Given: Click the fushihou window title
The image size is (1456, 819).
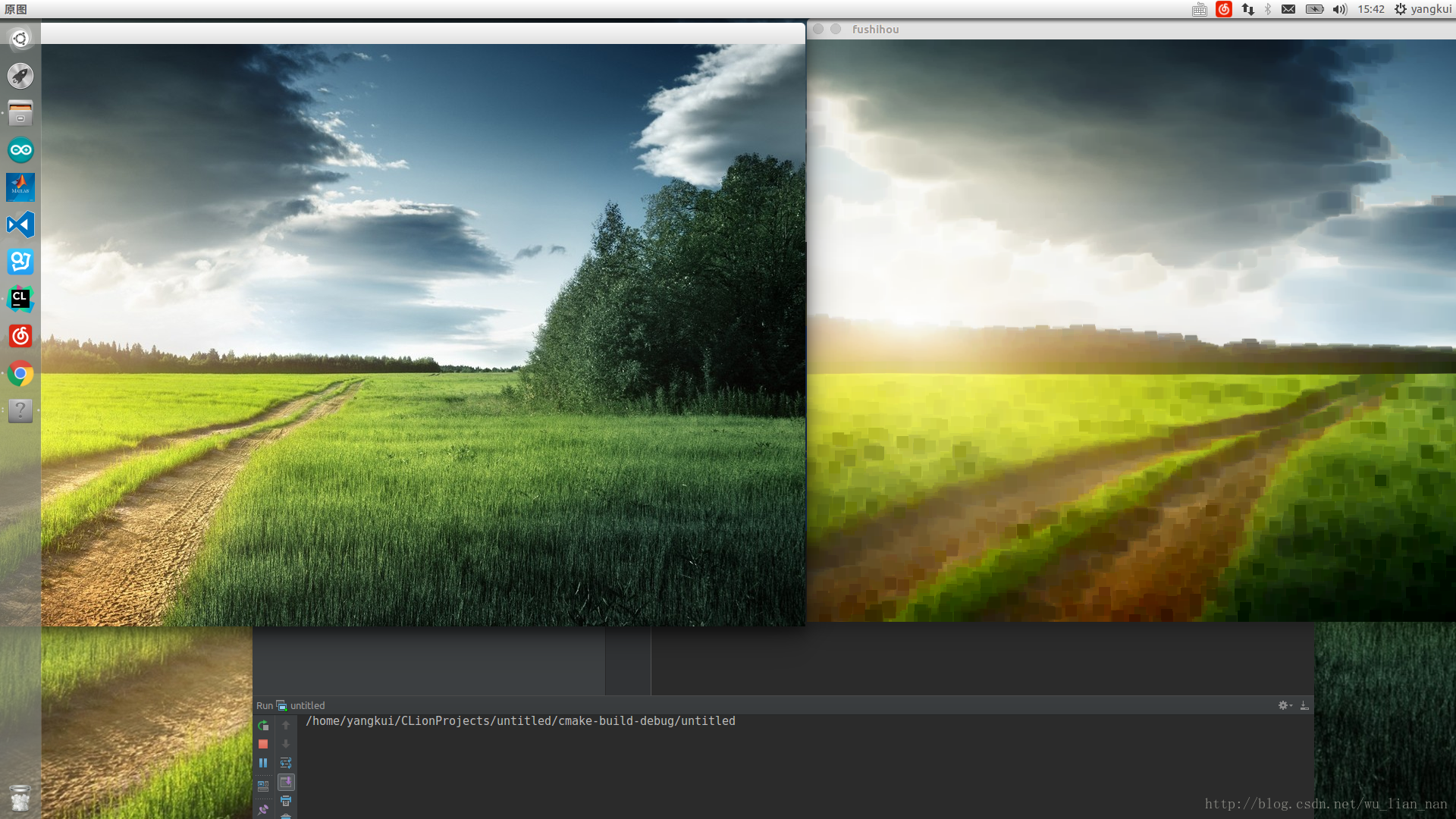Looking at the screenshot, I should [x=875, y=29].
